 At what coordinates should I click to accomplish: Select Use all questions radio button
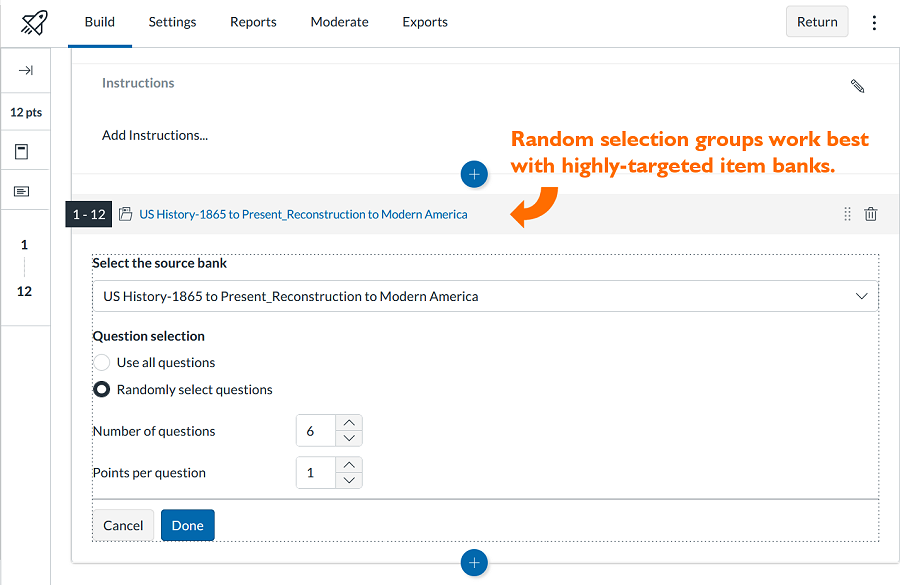pos(102,362)
